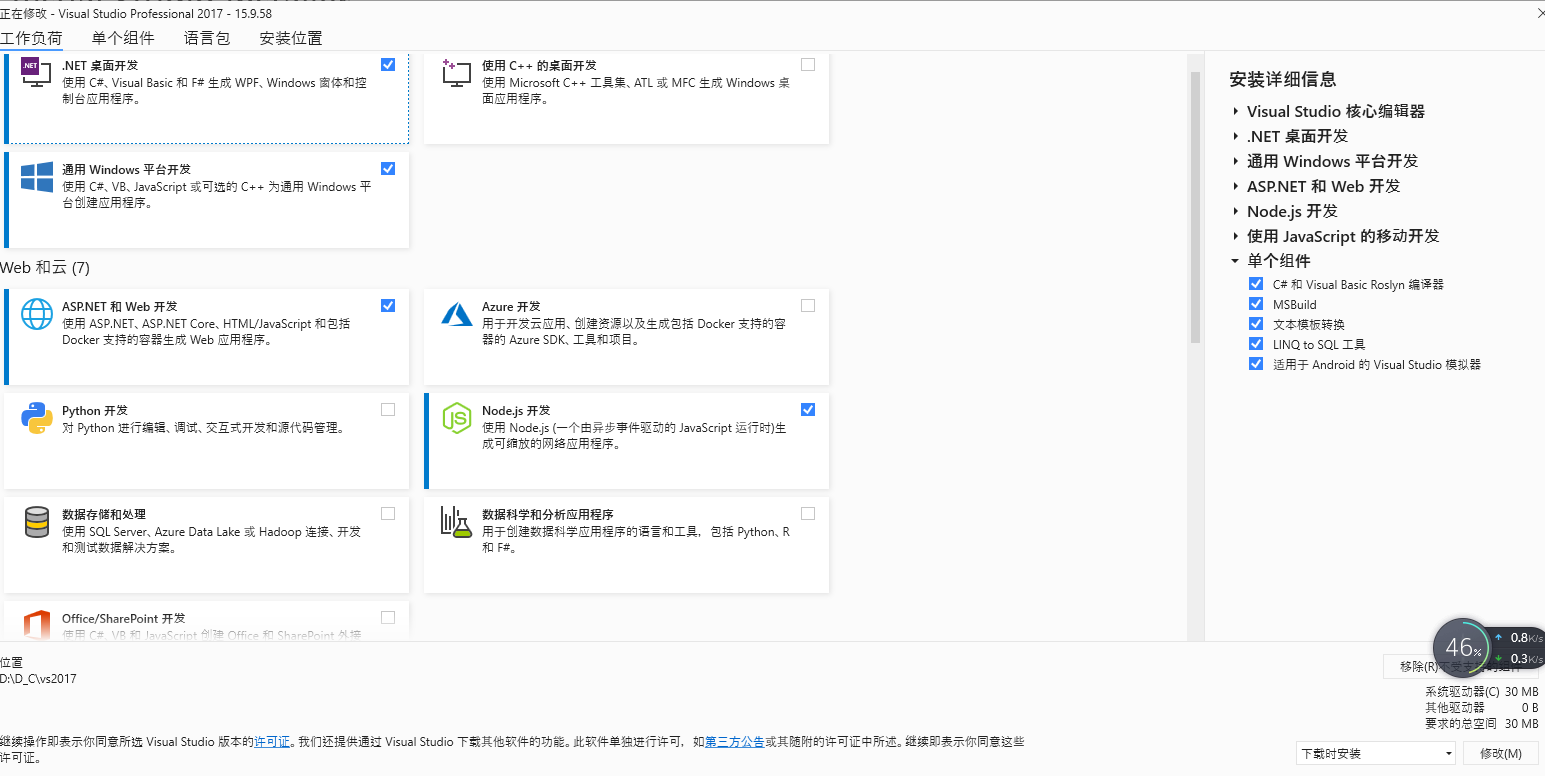1545x776 pixels.
Task: Click the Windows logo icon for 通用 Windows 平台开发
Action: (x=37, y=177)
